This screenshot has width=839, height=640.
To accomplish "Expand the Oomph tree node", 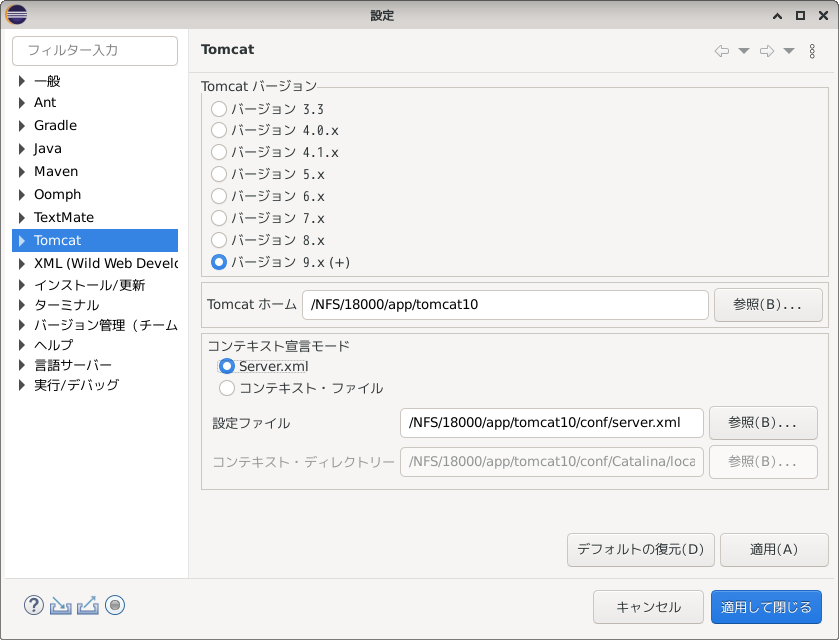I will (x=21, y=195).
